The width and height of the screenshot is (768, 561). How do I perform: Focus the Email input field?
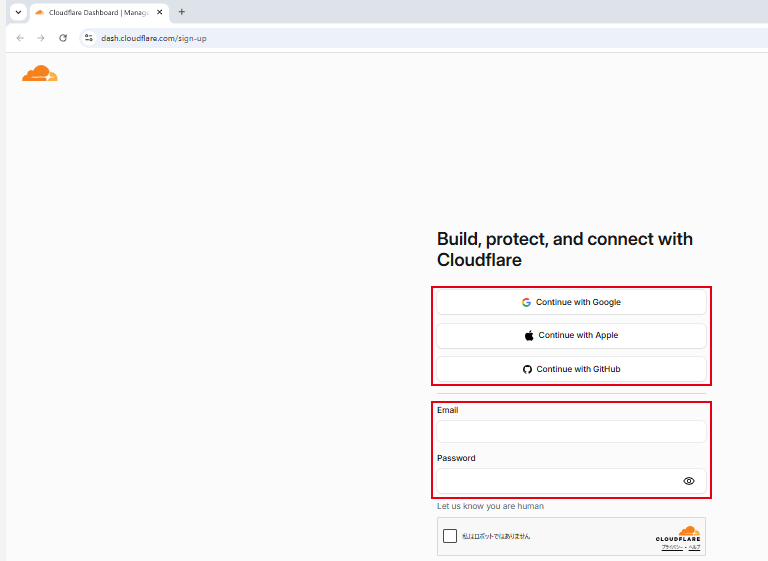pyautogui.click(x=571, y=432)
